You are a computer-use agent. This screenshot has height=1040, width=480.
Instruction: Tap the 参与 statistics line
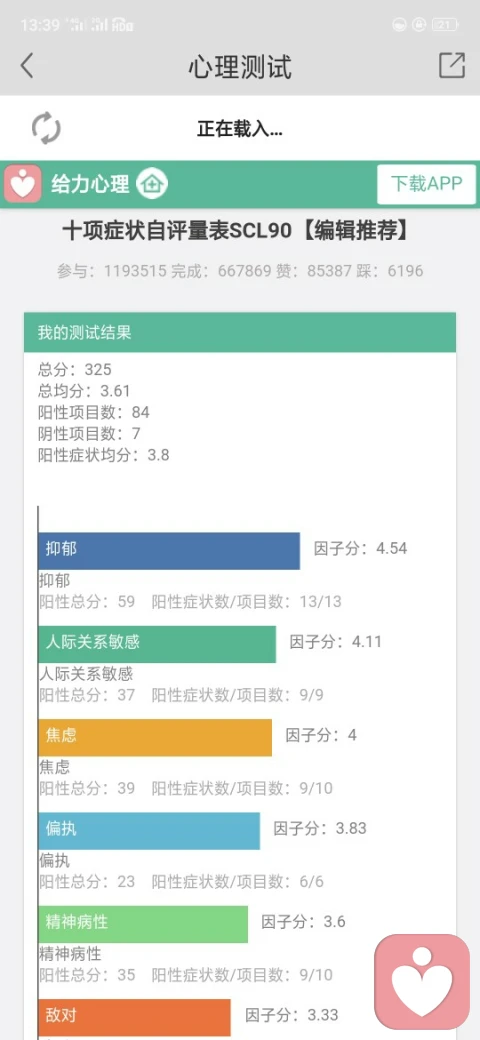(x=240, y=271)
